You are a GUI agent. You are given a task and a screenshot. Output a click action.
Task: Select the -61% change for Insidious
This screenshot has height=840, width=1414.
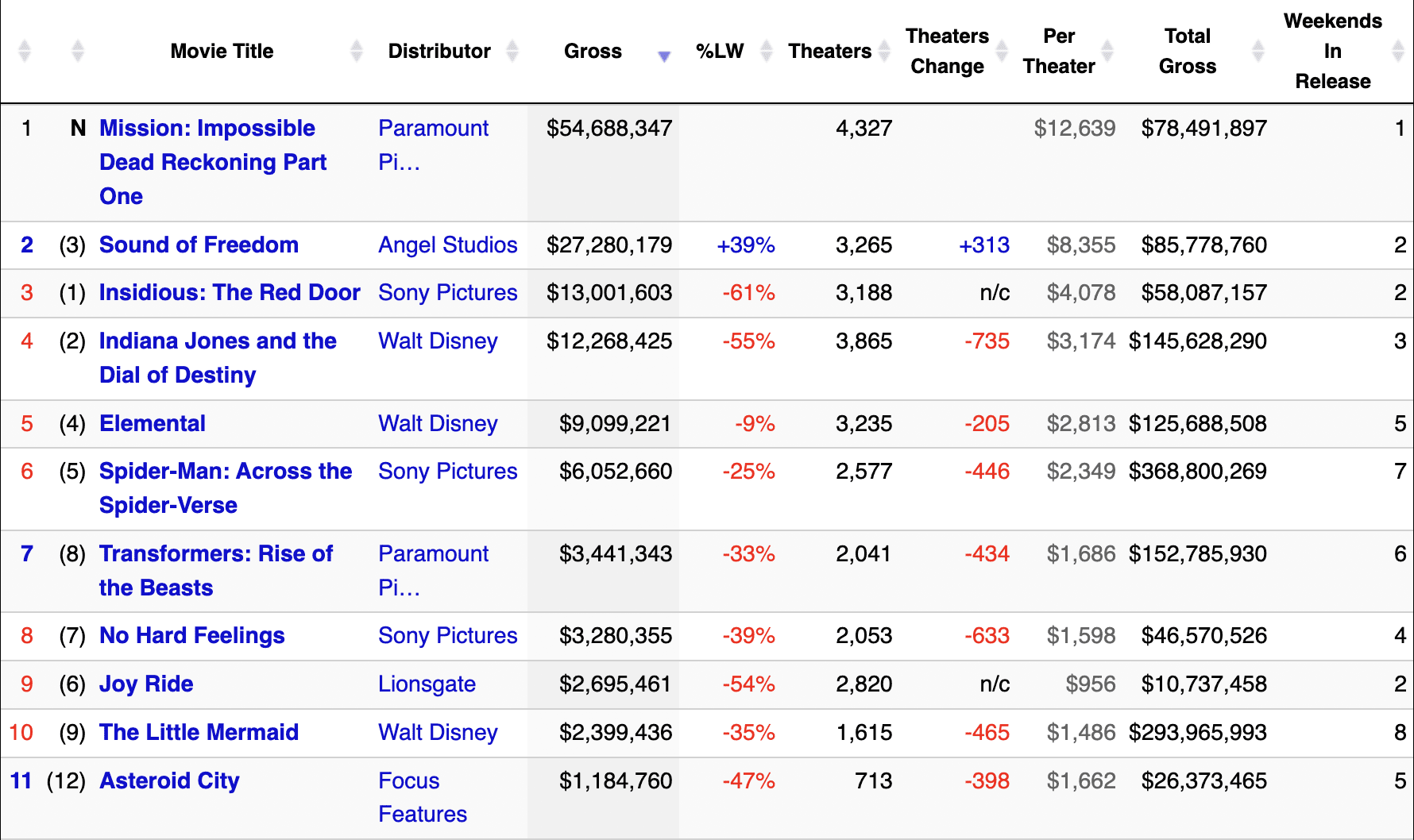coord(748,293)
